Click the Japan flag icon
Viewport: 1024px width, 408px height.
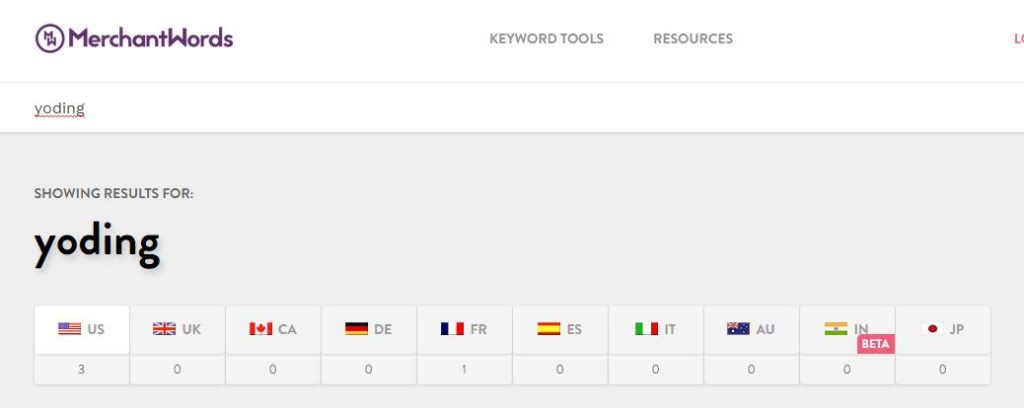[x=932, y=329]
